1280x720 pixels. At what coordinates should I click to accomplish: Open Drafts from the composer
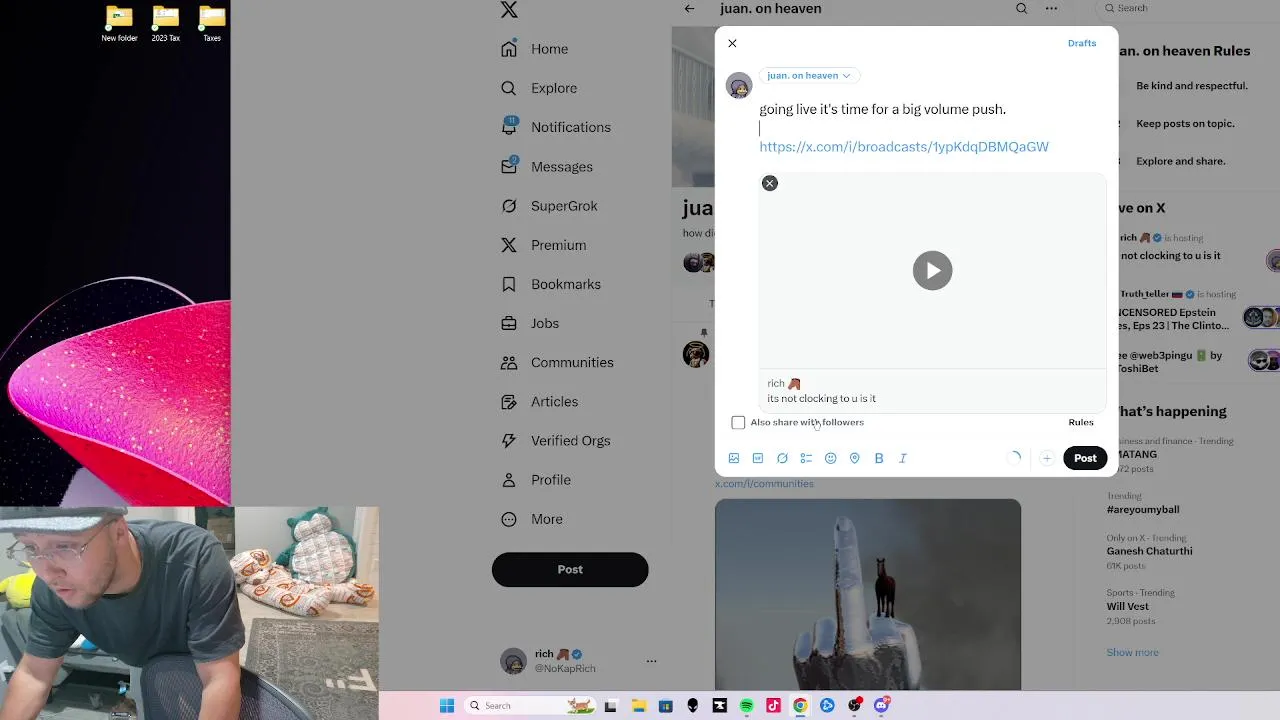1082,43
